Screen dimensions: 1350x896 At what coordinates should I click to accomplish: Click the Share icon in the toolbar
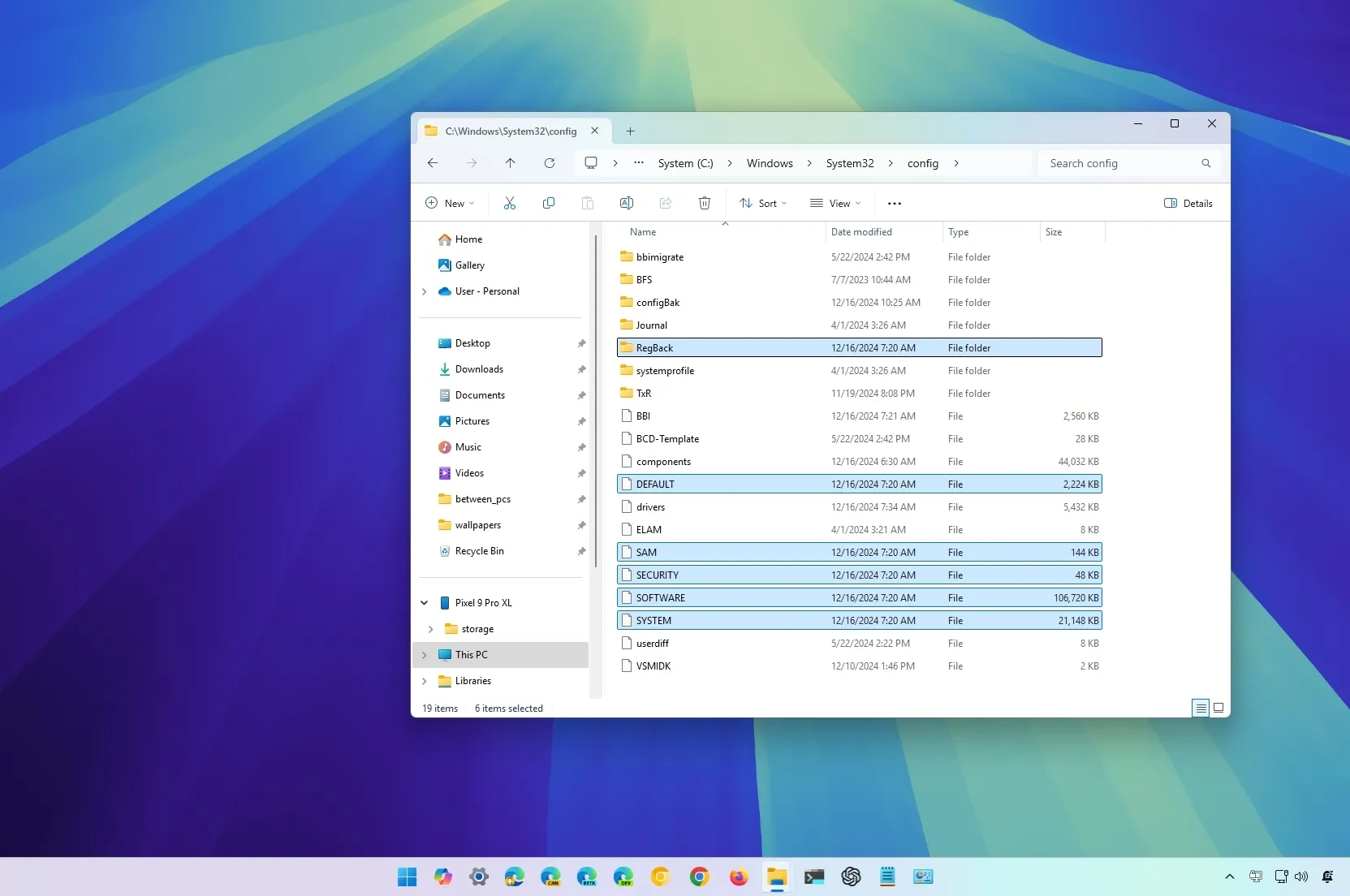(665, 203)
